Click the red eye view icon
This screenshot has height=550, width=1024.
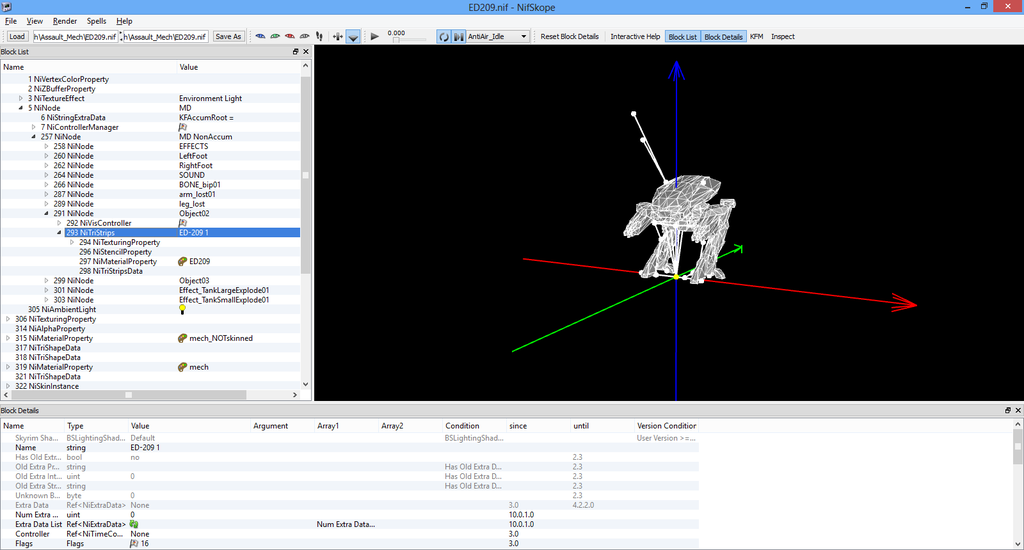tap(289, 37)
